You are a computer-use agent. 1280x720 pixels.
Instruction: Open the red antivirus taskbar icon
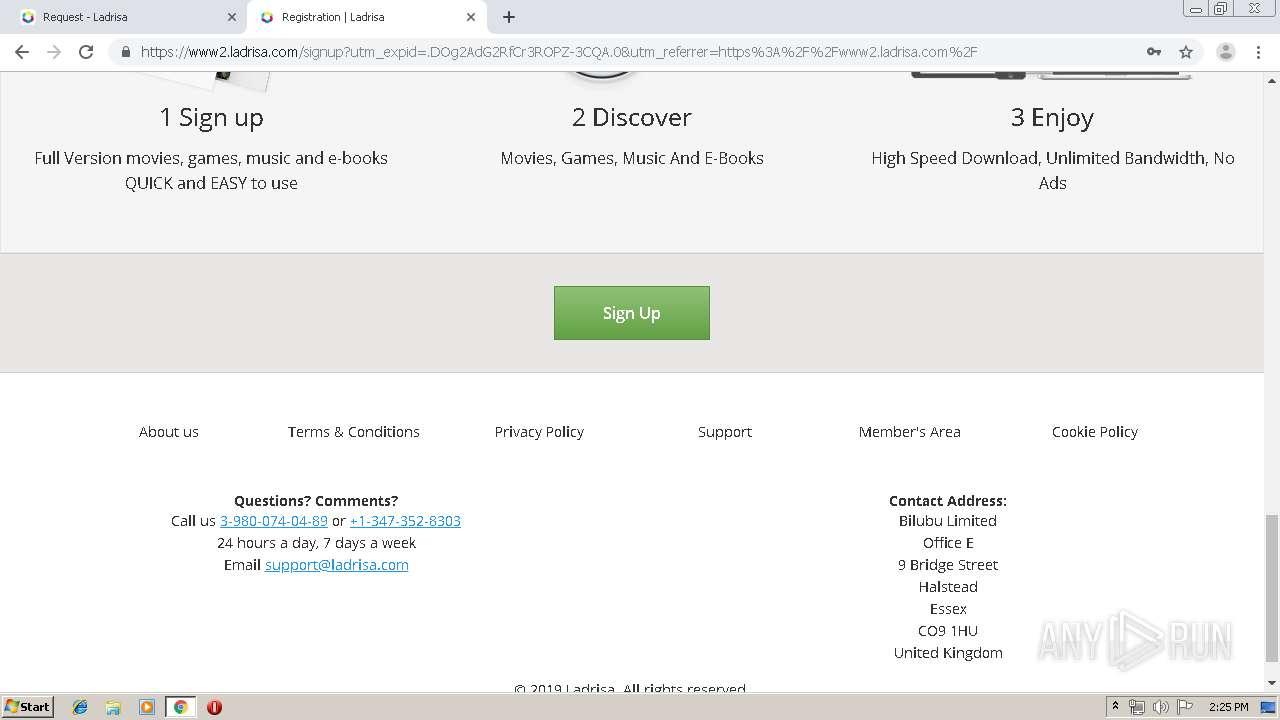[x=214, y=707]
